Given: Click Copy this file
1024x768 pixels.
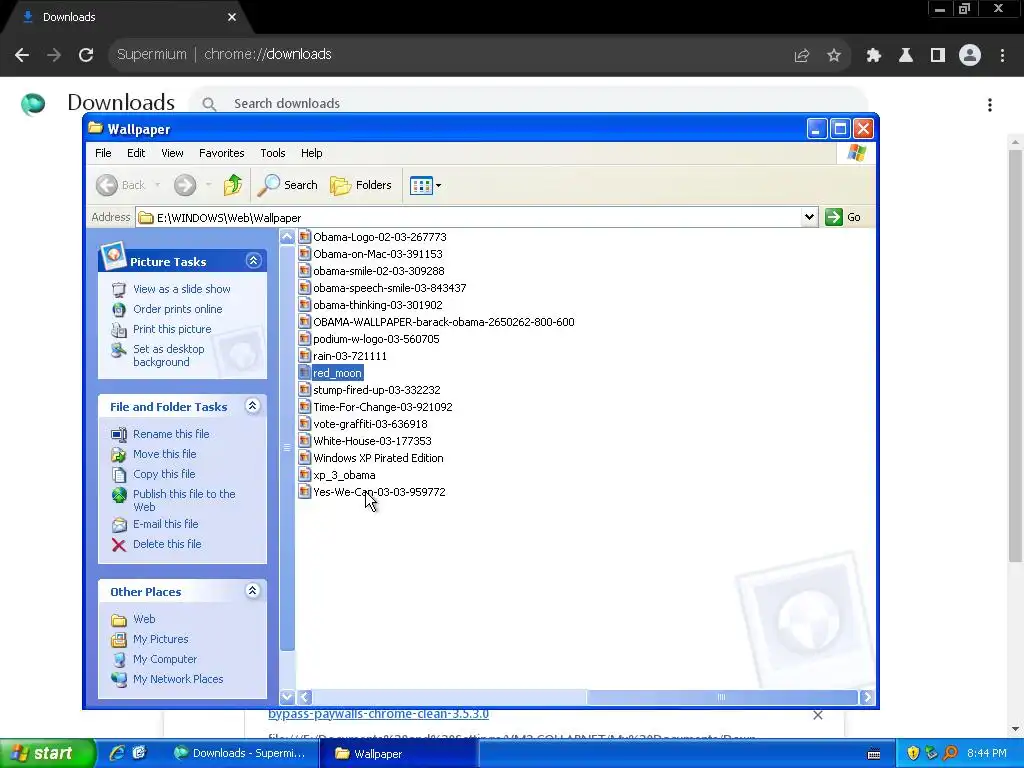Looking at the screenshot, I should click(164, 474).
